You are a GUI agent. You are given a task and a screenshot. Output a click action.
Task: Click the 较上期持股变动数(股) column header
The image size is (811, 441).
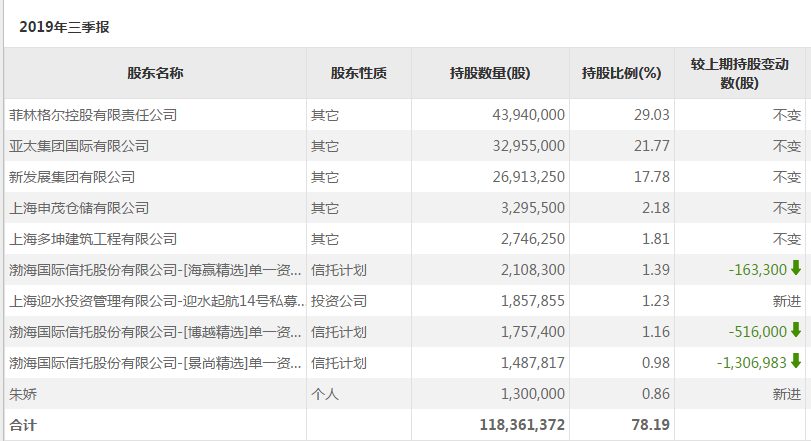tap(740, 73)
